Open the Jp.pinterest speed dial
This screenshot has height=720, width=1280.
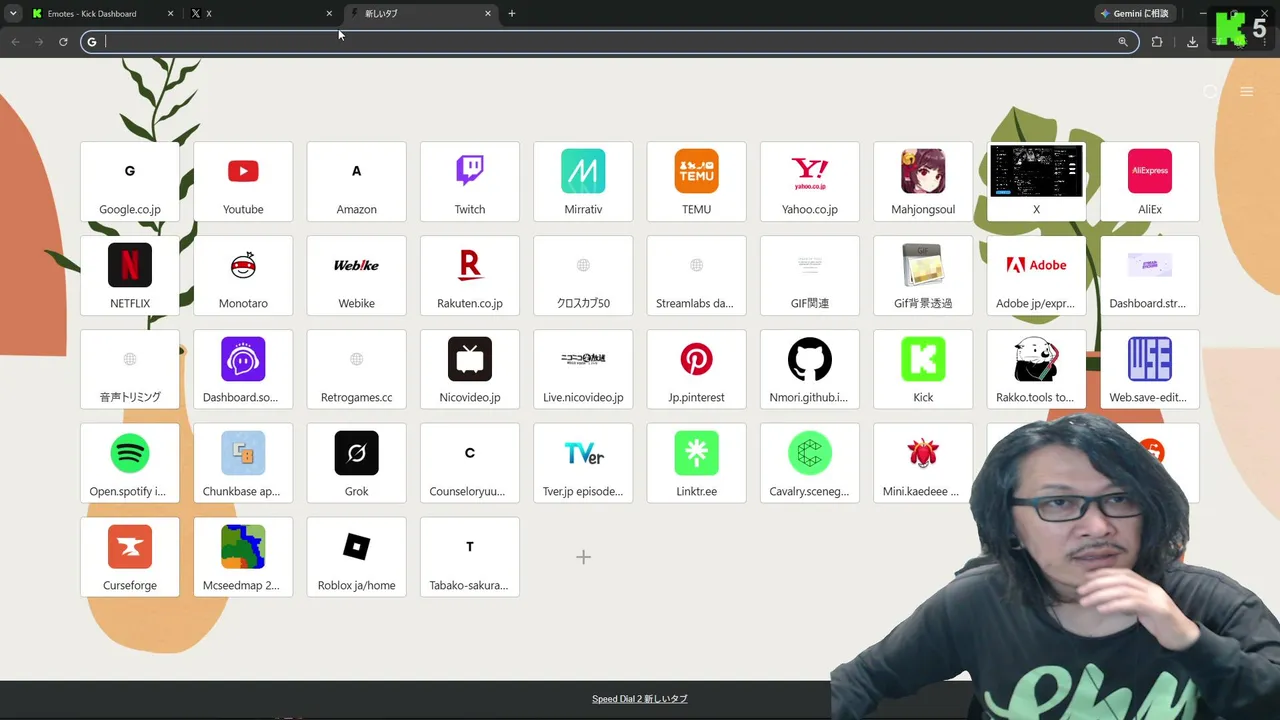click(697, 369)
